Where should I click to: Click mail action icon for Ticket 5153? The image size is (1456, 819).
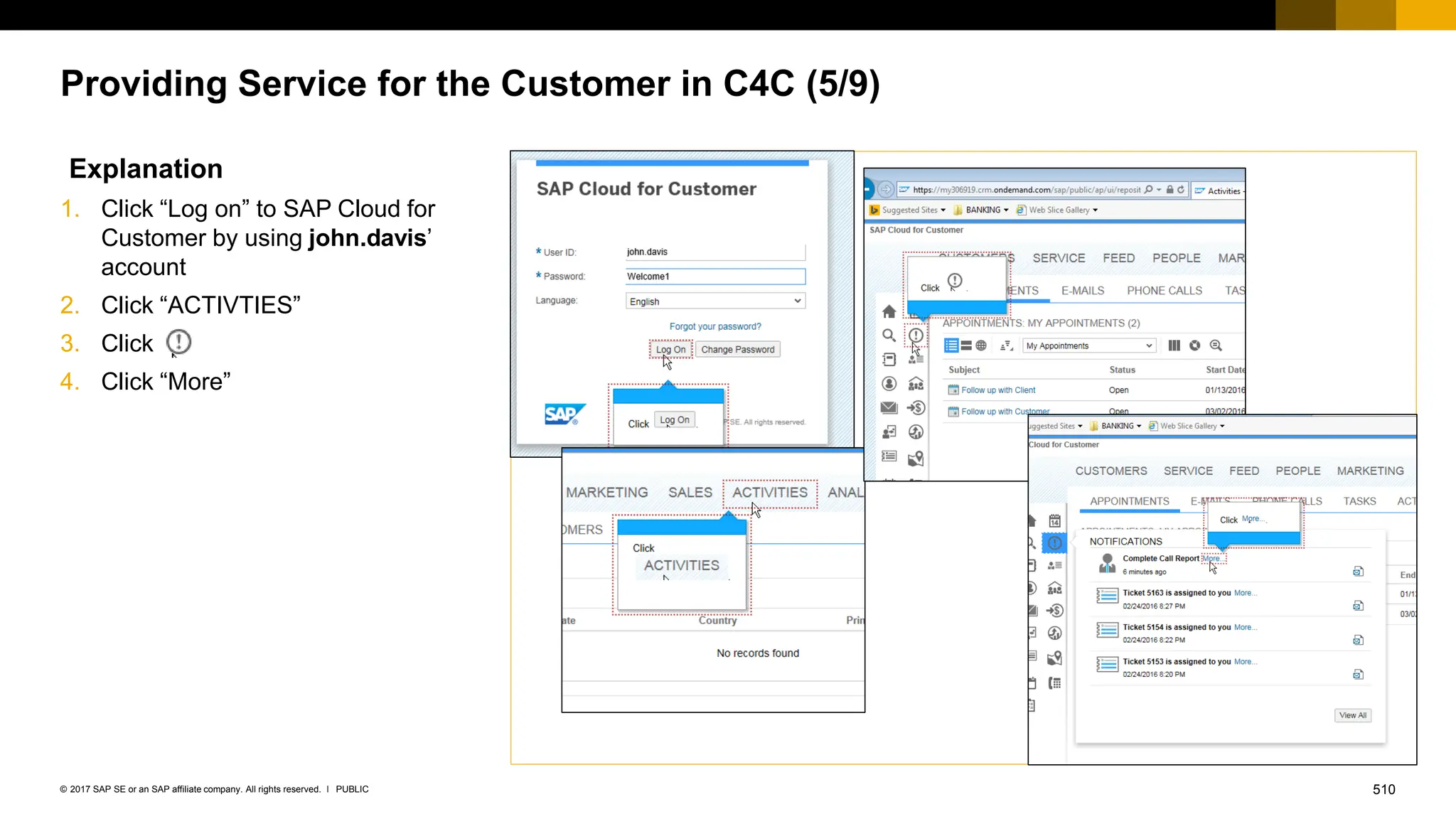[1358, 674]
